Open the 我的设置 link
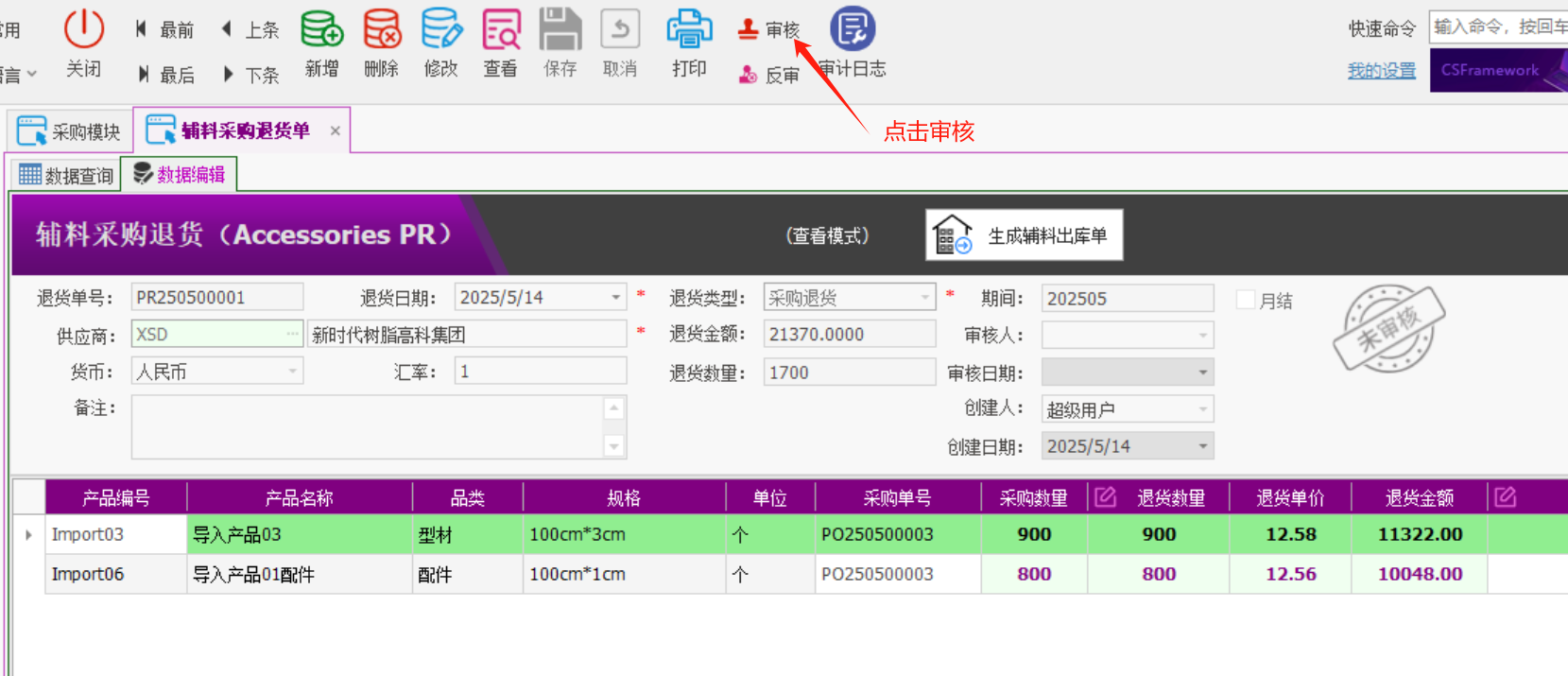The width and height of the screenshot is (1568, 676). point(1381,71)
